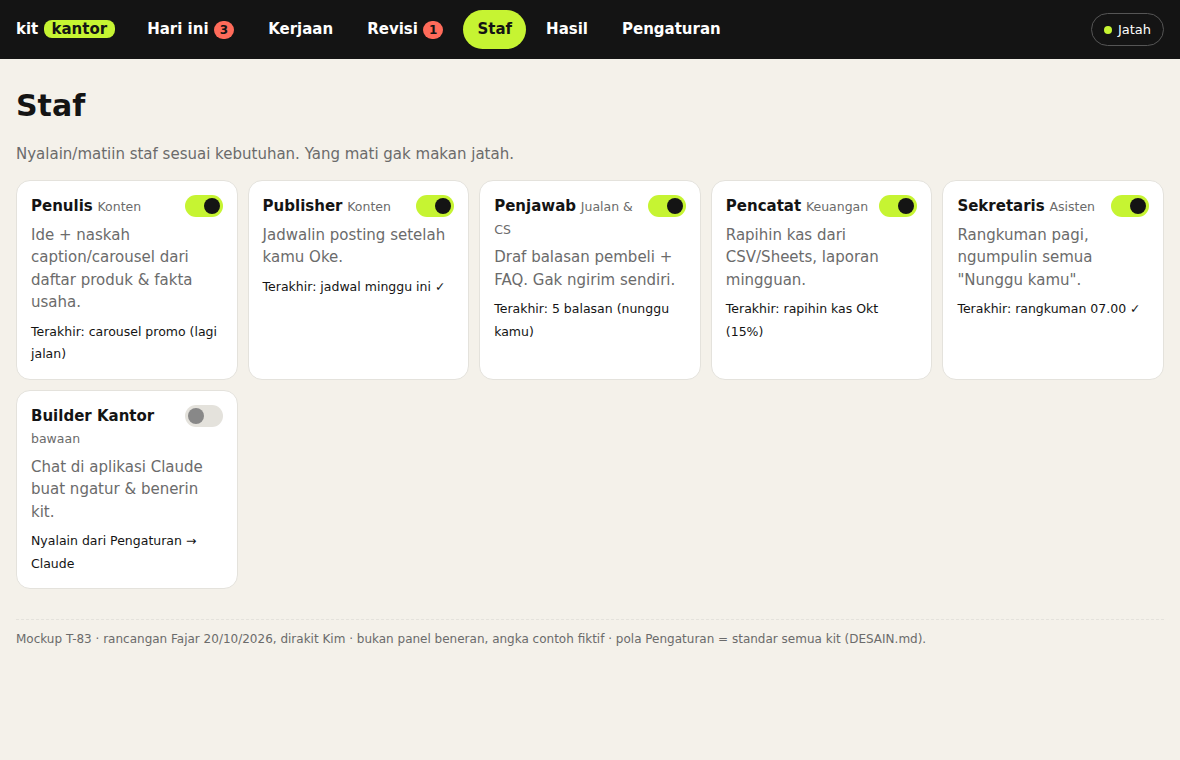Viewport: 1180px width, 760px height.
Task: Click the Pencatat card title
Action: 763,205
